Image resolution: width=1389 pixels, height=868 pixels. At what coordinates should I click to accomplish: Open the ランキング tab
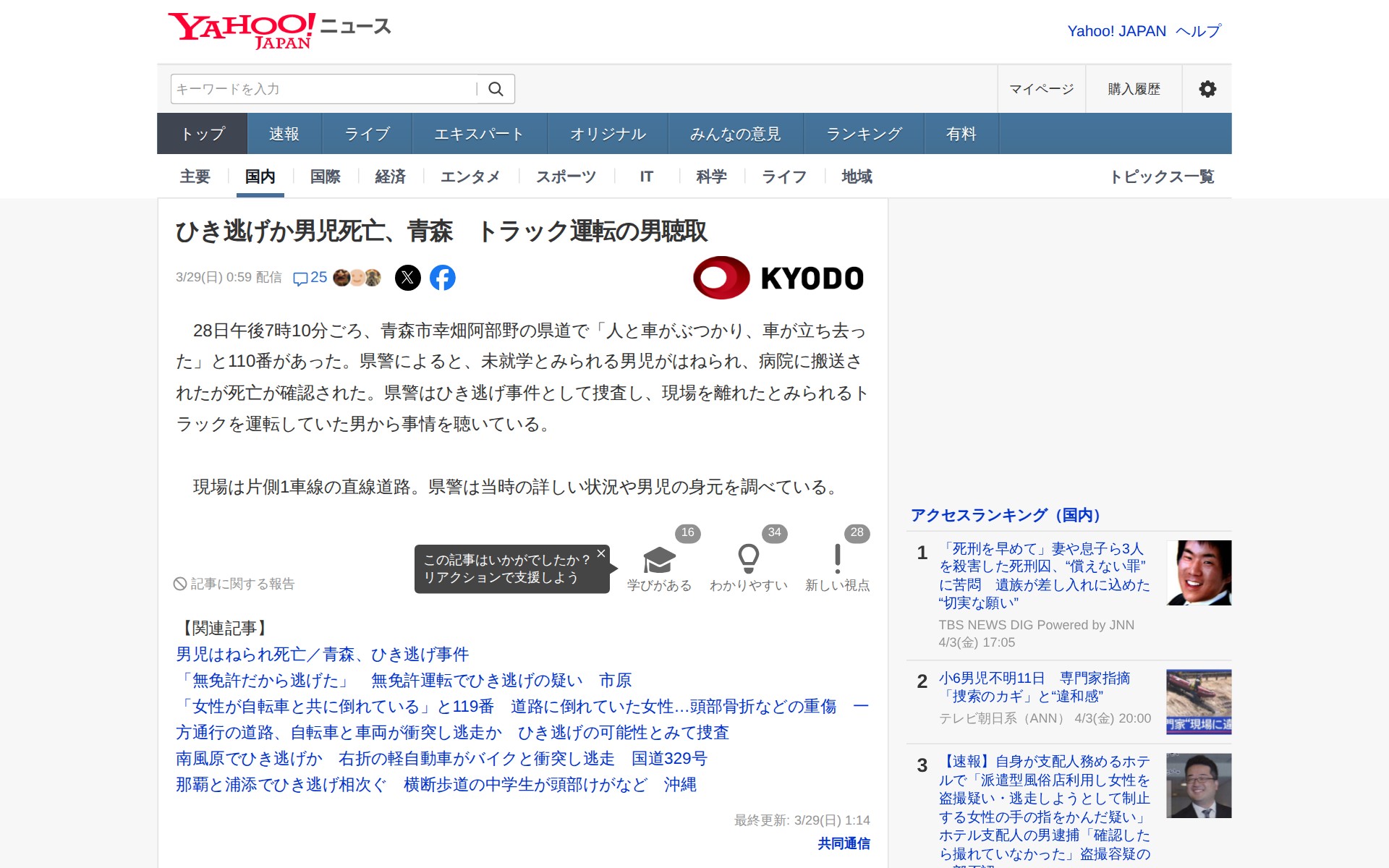864,134
